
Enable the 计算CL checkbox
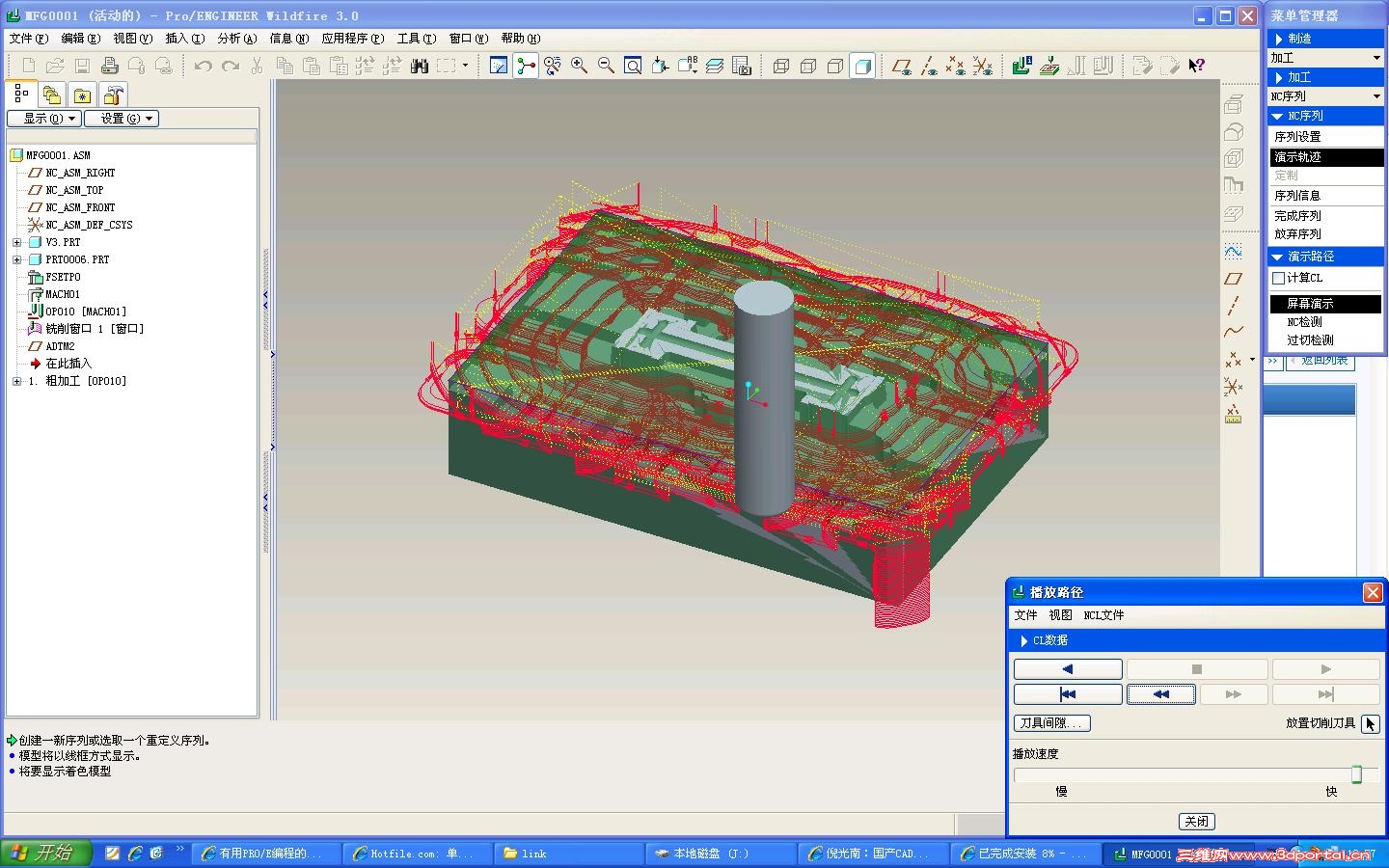pos(1278,278)
